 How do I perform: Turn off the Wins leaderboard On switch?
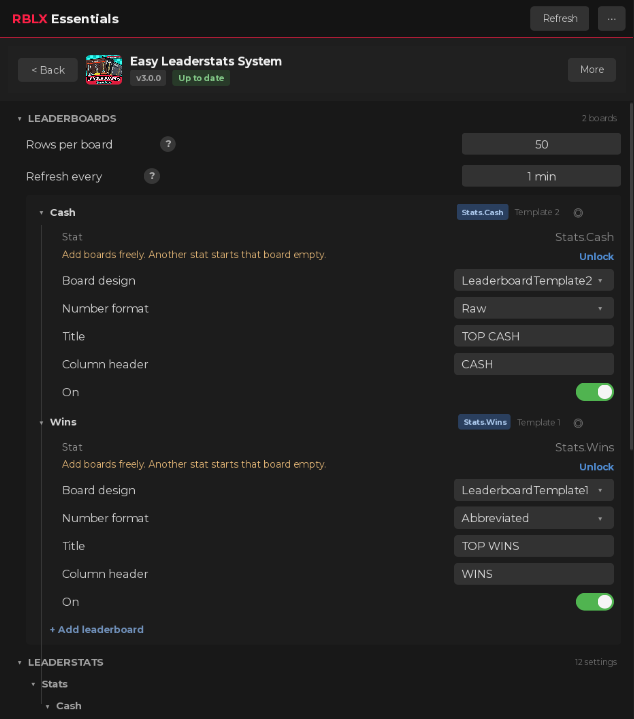coord(595,602)
